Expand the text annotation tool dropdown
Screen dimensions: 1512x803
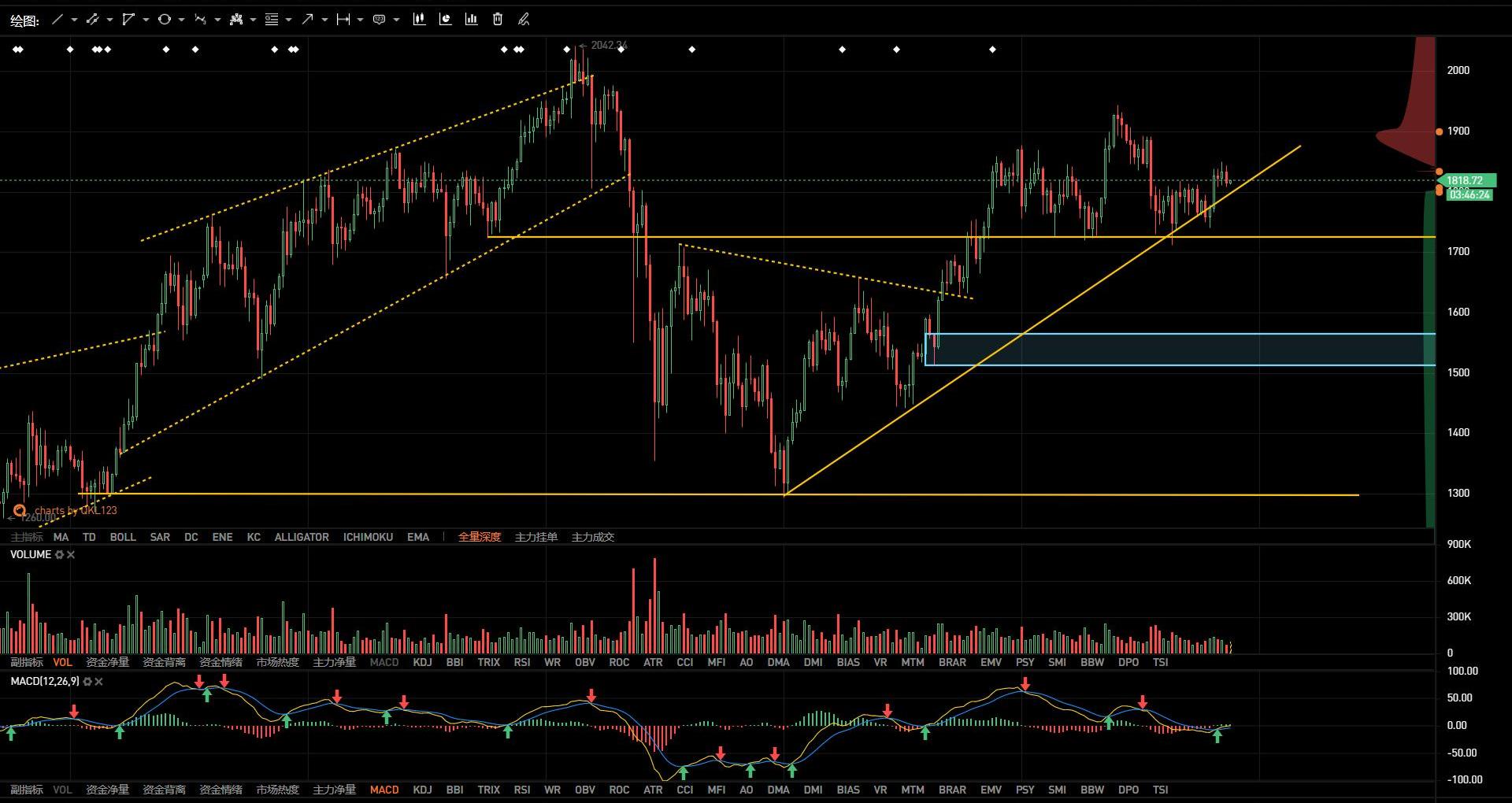[x=396, y=20]
